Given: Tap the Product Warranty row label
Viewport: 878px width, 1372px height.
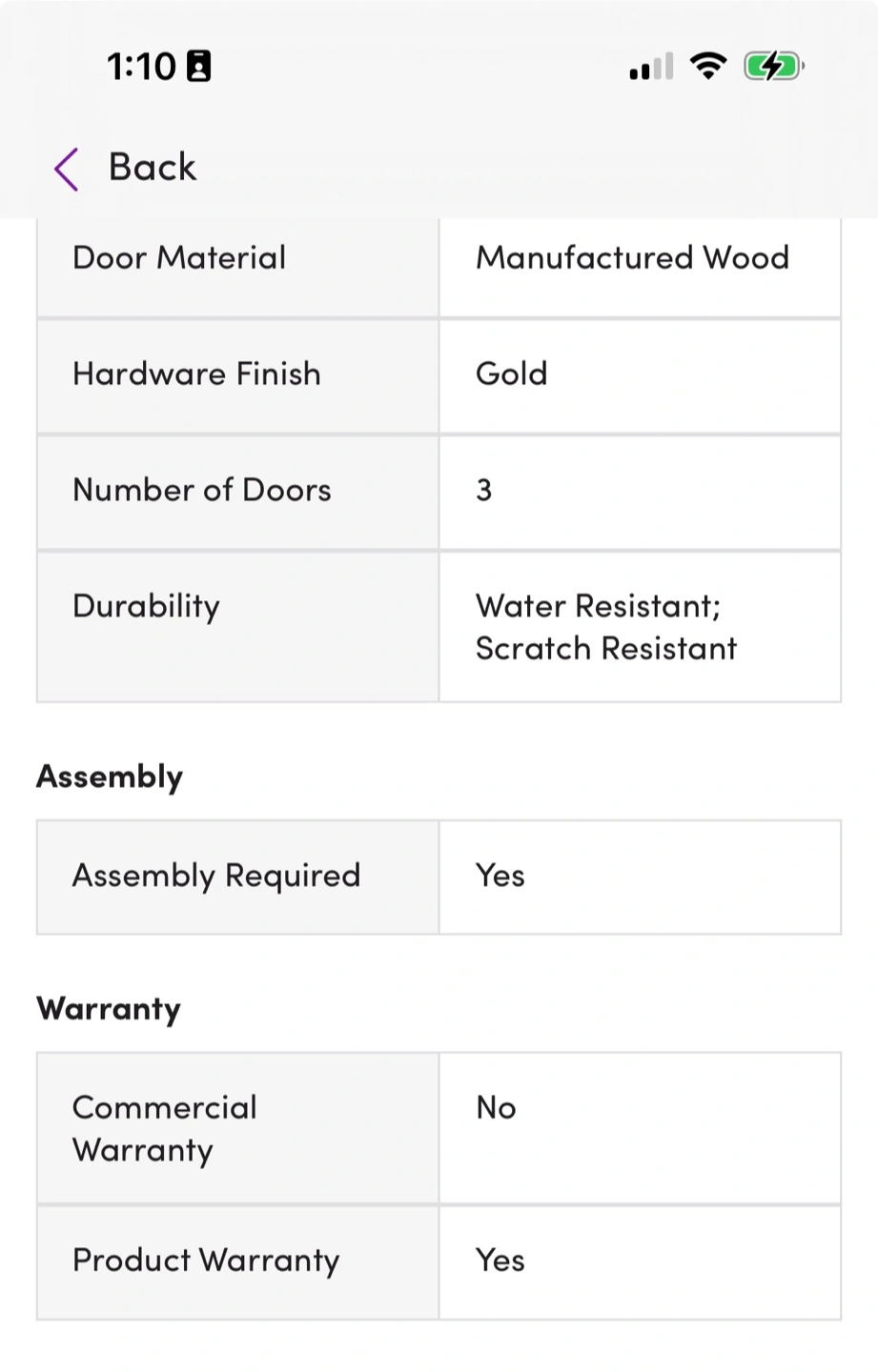Looking at the screenshot, I should point(206,1261).
